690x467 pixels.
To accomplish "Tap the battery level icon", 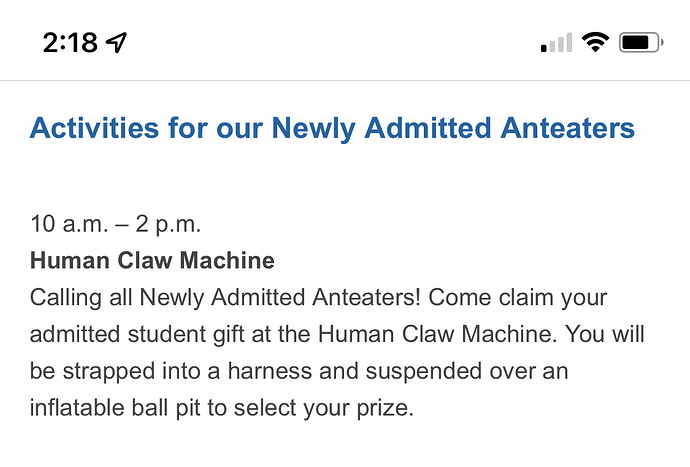I will (641, 43).
